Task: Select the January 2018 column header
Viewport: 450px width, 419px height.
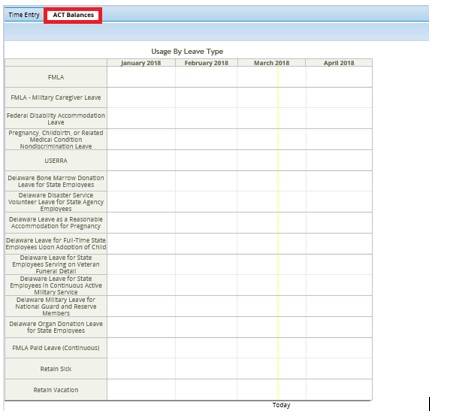Action: tap(141, 63)
